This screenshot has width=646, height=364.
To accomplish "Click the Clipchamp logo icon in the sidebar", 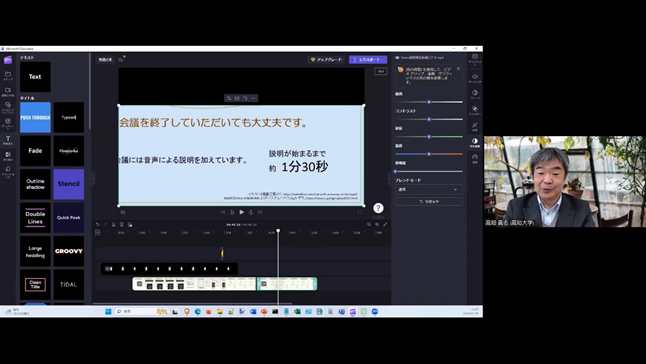I will coord(8,60).
